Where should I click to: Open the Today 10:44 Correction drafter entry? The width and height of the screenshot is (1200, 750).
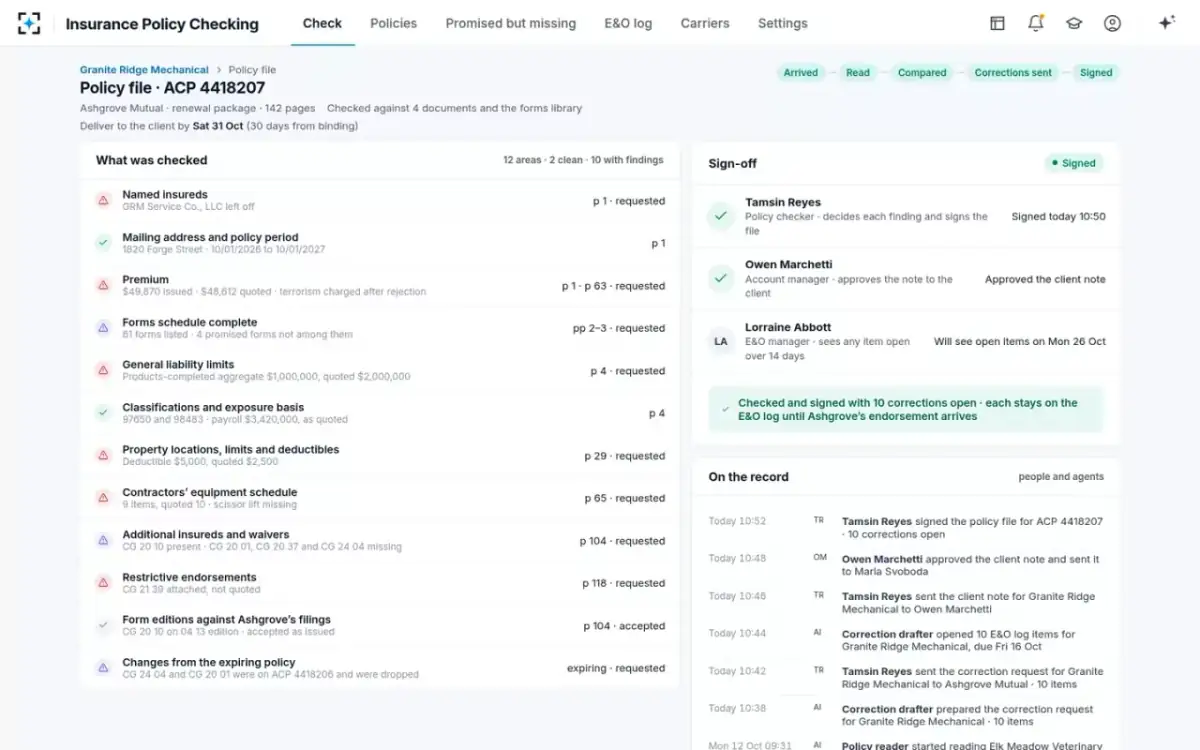point(906,640)
